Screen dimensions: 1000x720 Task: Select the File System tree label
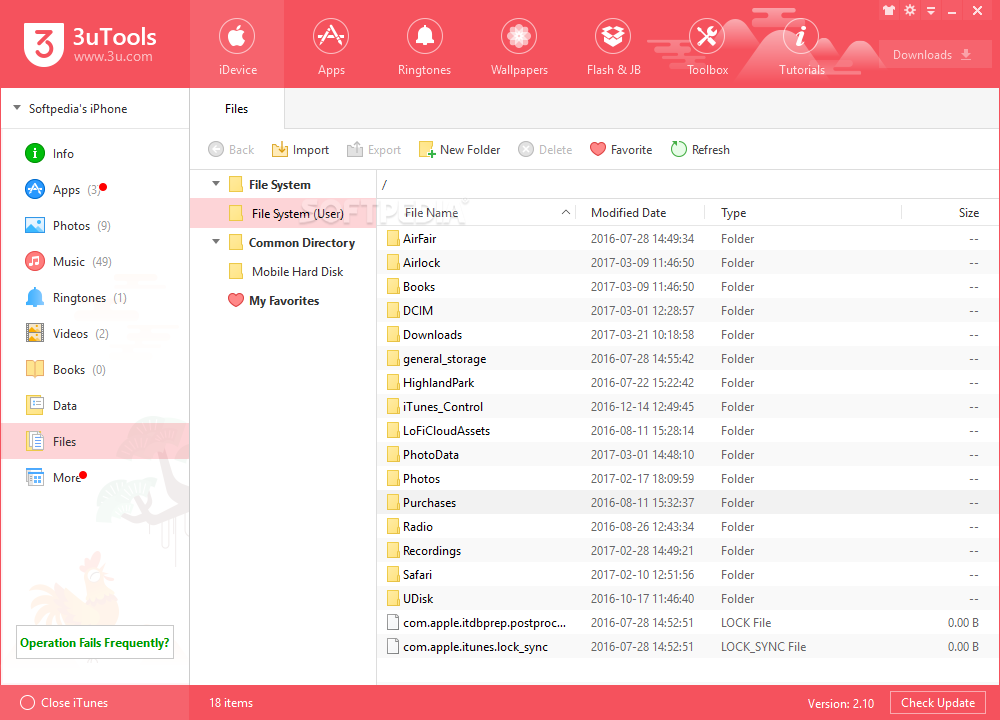[x=279, y=185]
